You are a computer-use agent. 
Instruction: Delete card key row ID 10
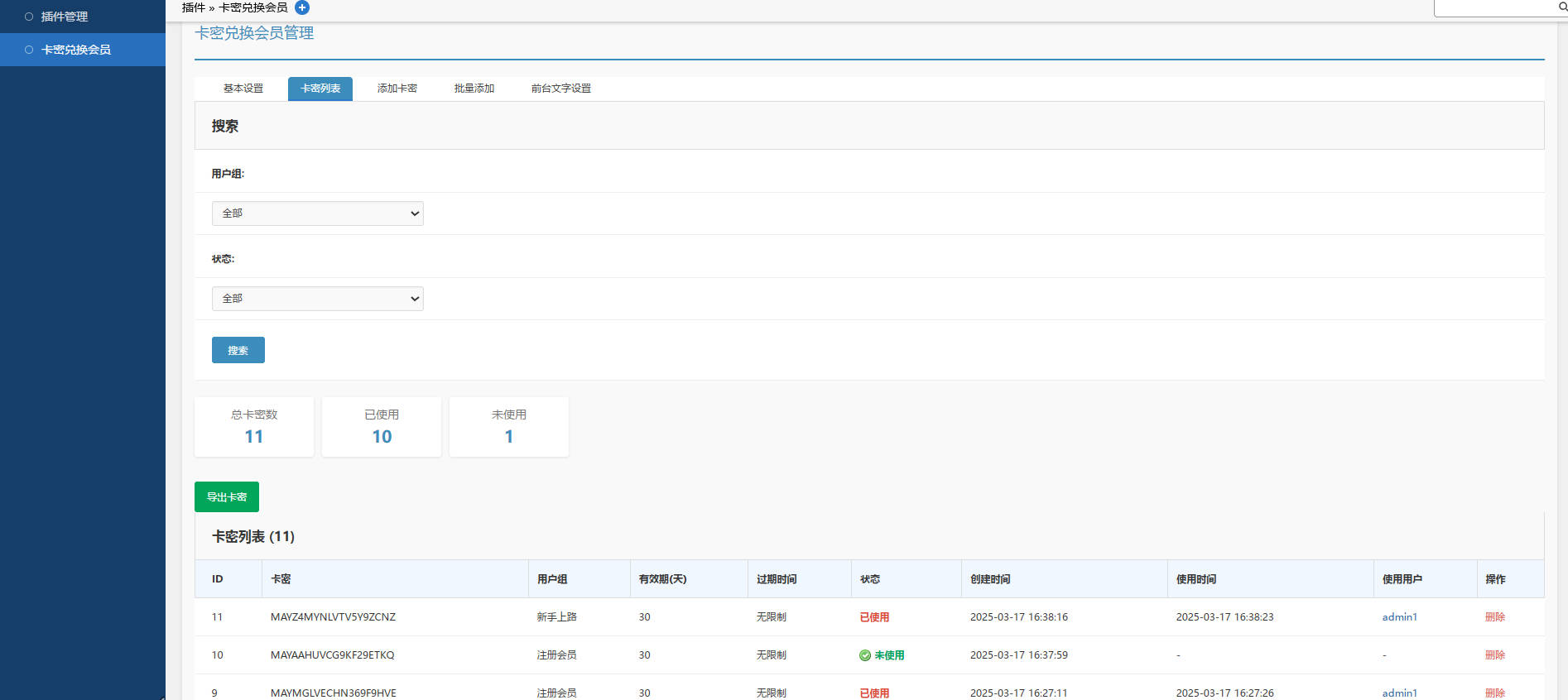tap(1495, 655)
